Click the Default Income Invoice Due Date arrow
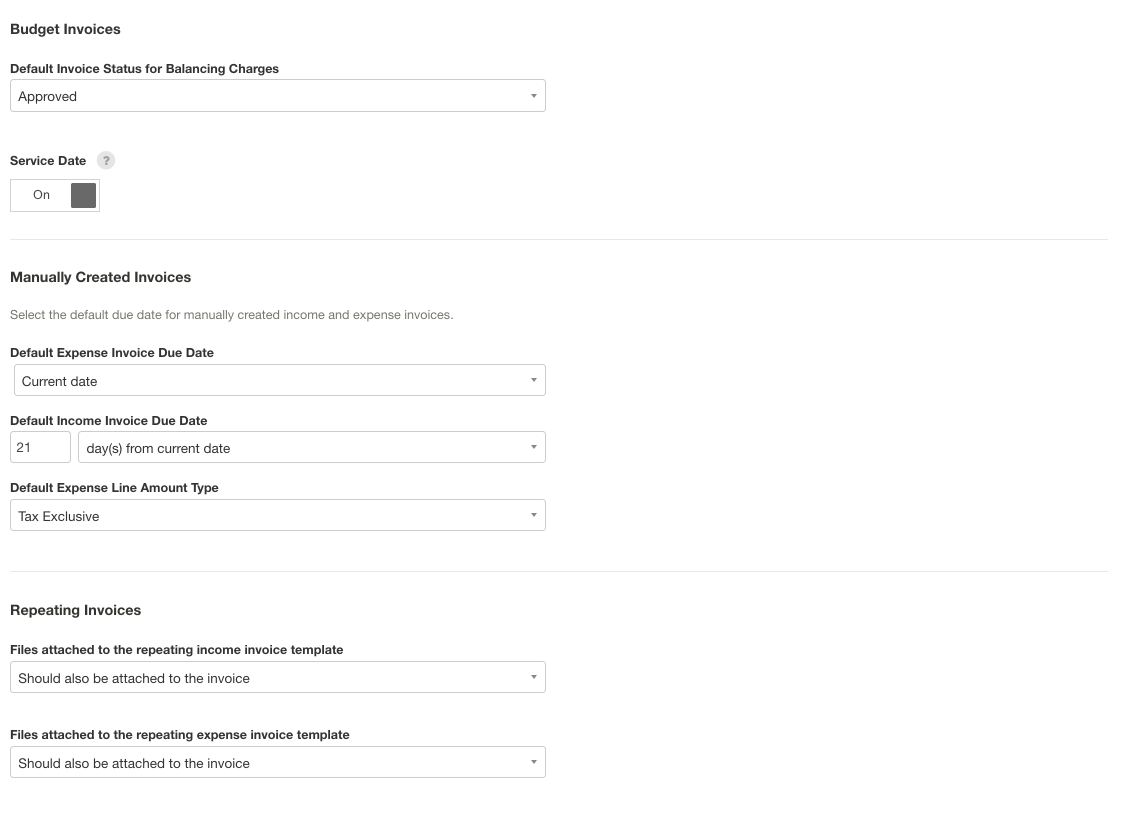Image resolution: width=1124 pixels, height=814 pixels. 533,447
